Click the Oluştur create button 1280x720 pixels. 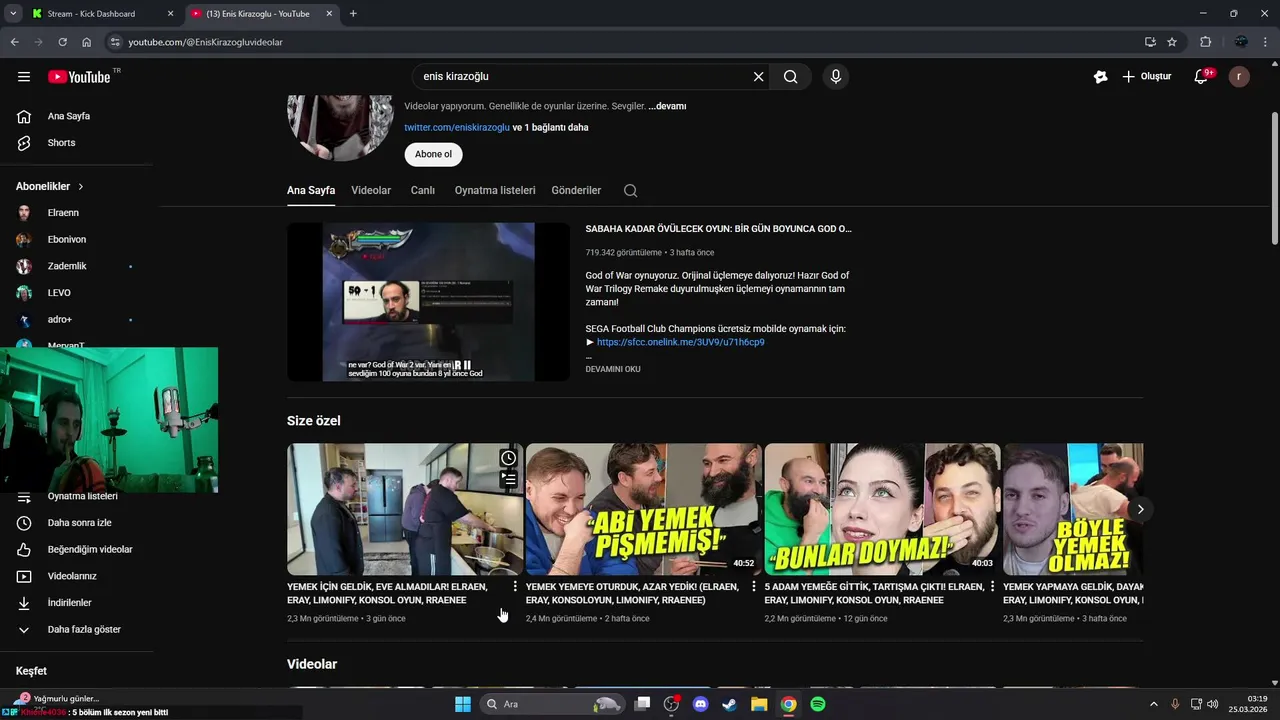click(1146, 77)
